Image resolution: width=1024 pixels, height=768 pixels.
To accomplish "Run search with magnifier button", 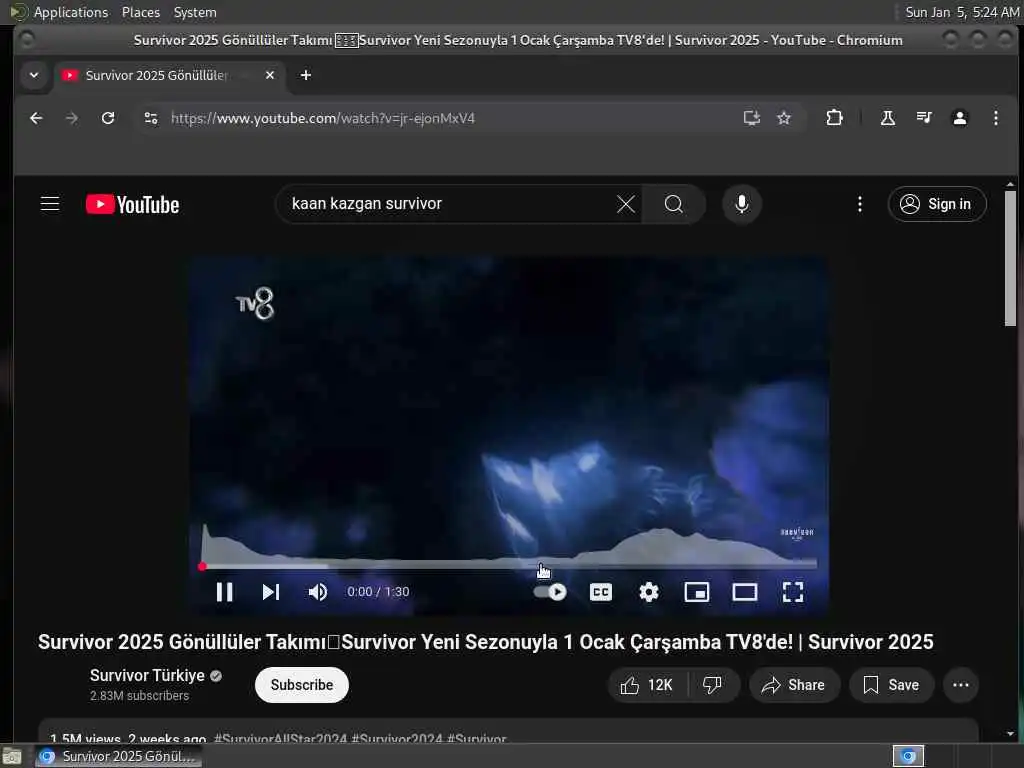I will point(674,204).
